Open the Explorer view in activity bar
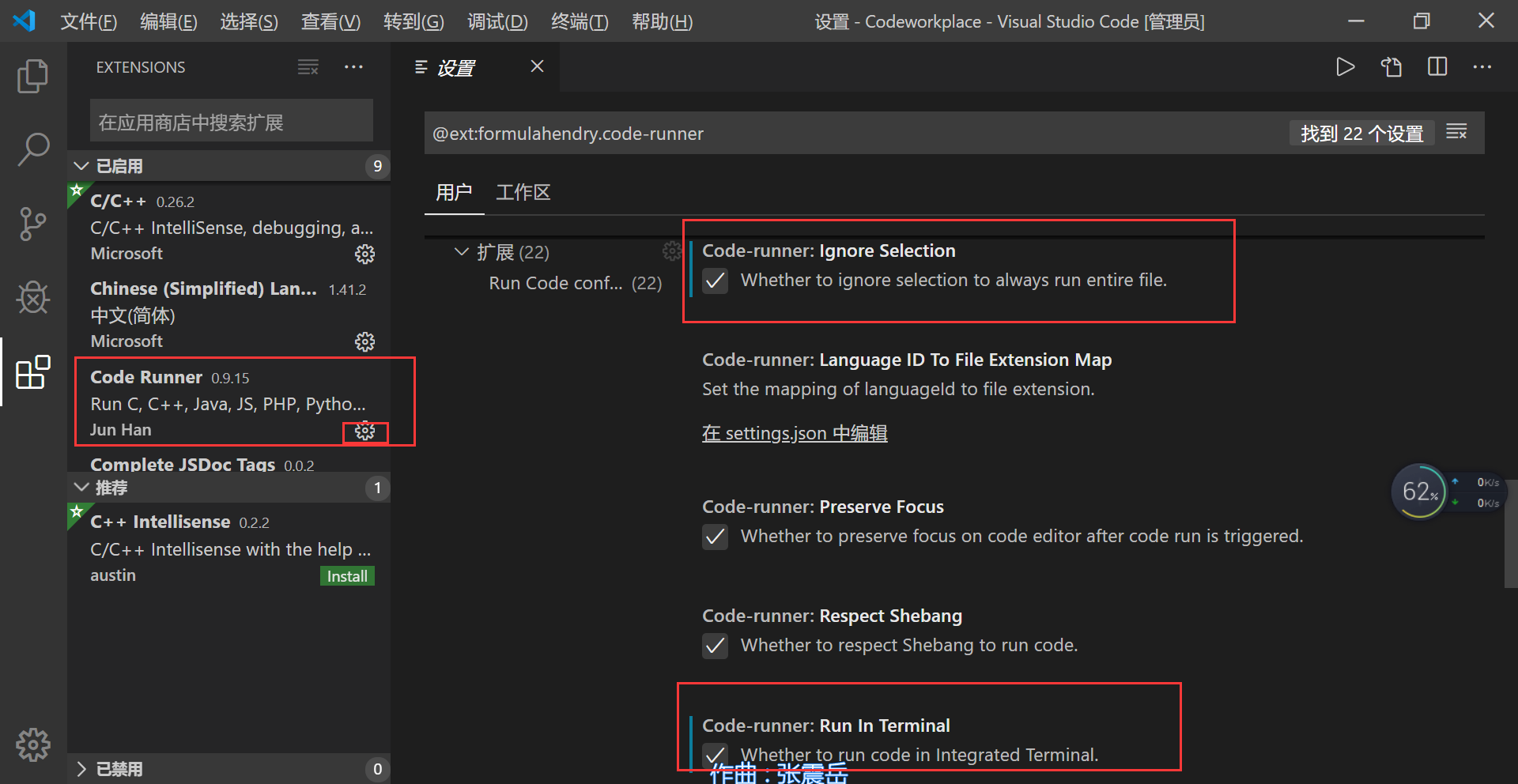 [33, 76]
